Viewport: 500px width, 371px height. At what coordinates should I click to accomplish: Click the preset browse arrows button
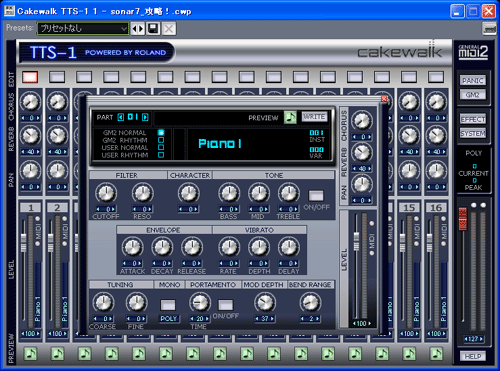coord(138,29)
